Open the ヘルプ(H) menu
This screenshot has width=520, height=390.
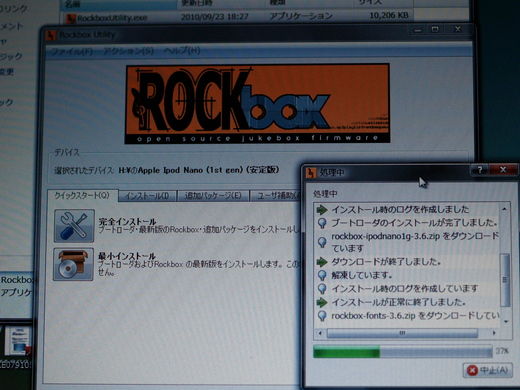(182, 51)
